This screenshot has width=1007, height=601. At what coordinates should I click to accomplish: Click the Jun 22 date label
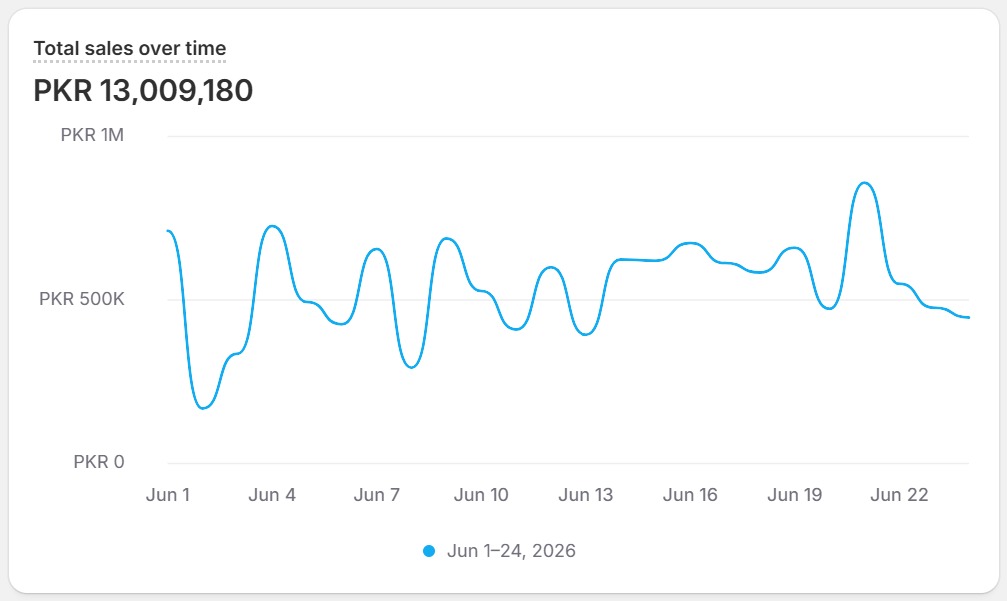coord(899,495)
